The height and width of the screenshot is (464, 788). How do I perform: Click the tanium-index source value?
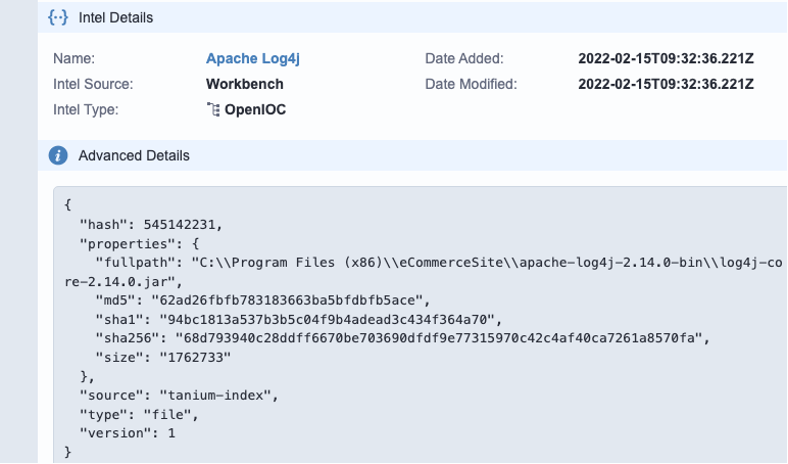coord(216,395)
